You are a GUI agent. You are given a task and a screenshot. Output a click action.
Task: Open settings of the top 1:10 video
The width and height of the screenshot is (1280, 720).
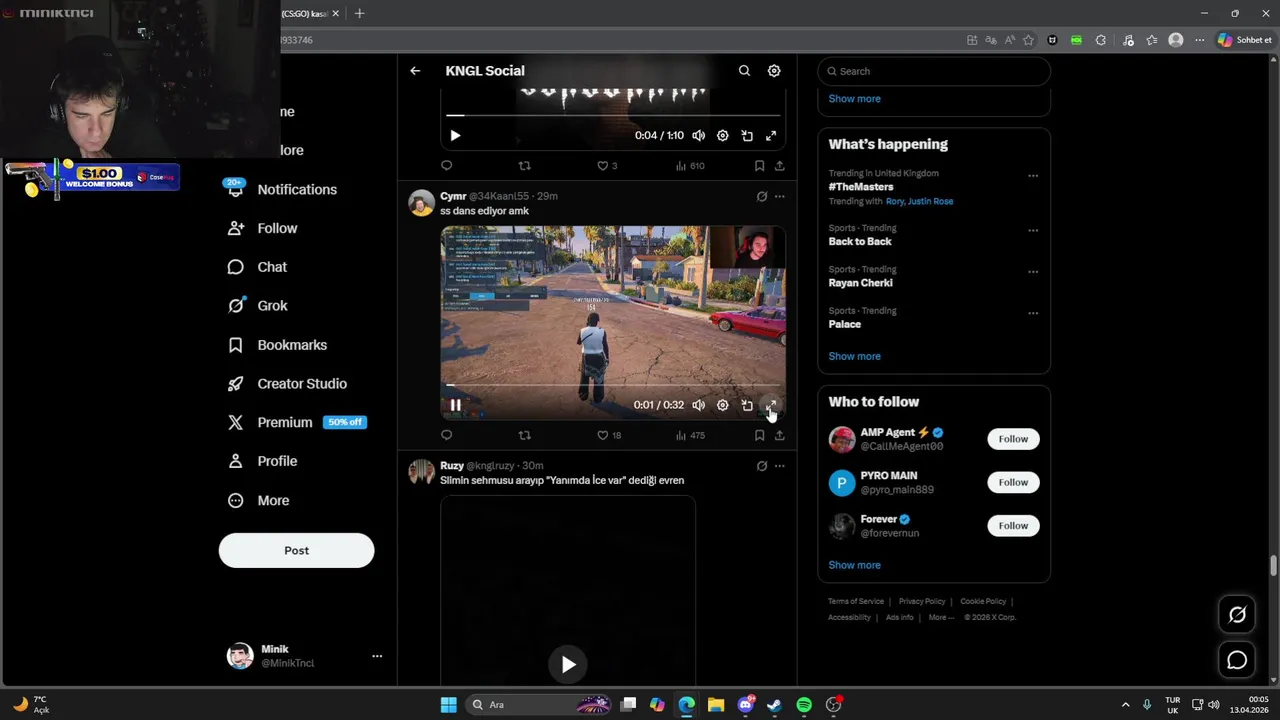click(723, 135)
